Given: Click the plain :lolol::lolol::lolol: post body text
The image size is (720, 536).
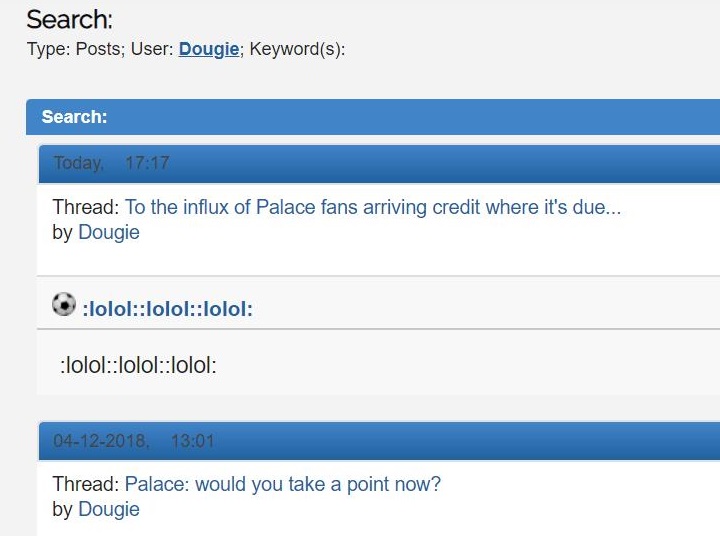Looking at the screenshot, I should pos(138,366).
